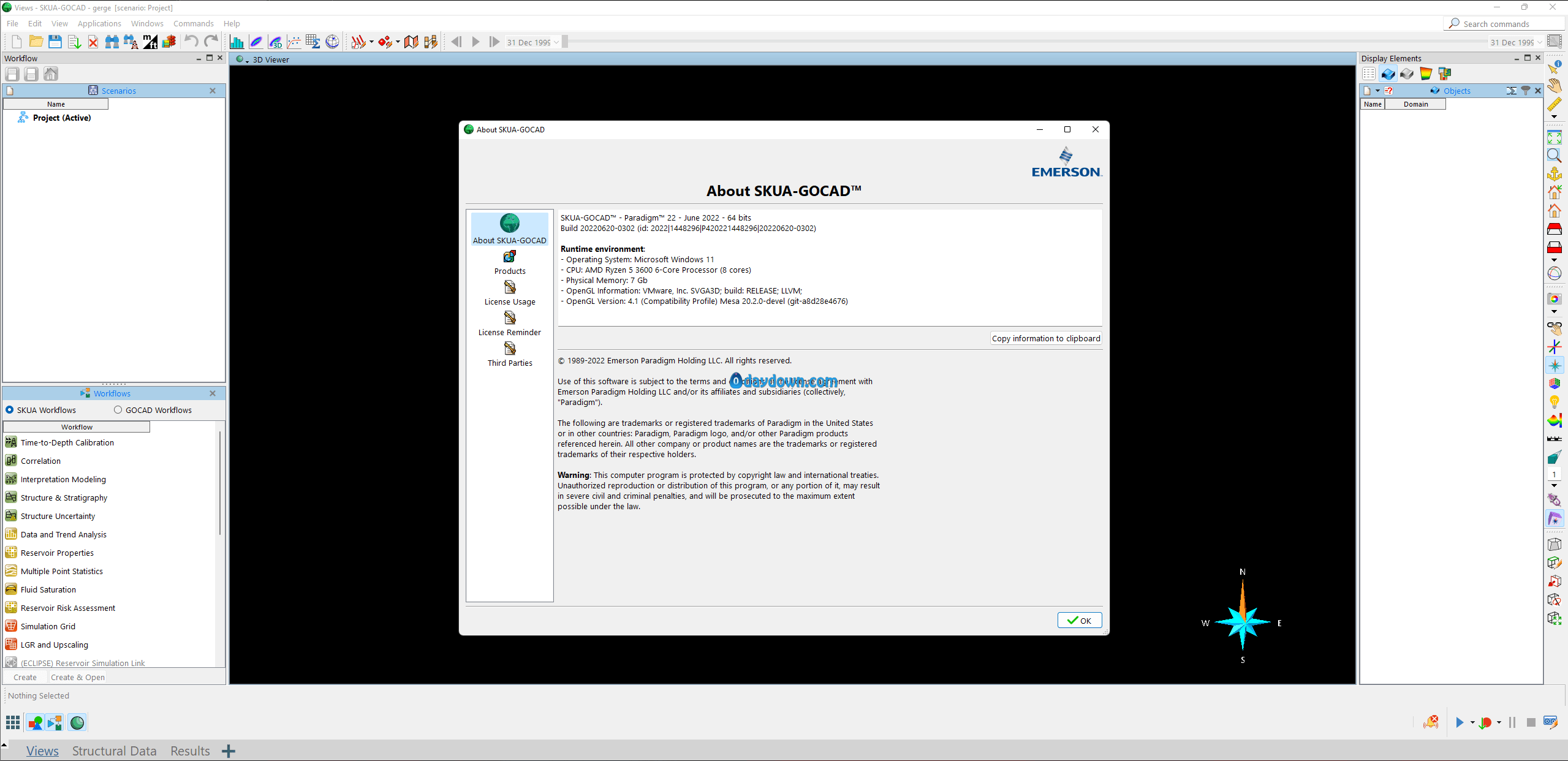This screenshot has height=761, width=1568.
Task: Select the Project (Active) scenario row
Action: [61, 118]
